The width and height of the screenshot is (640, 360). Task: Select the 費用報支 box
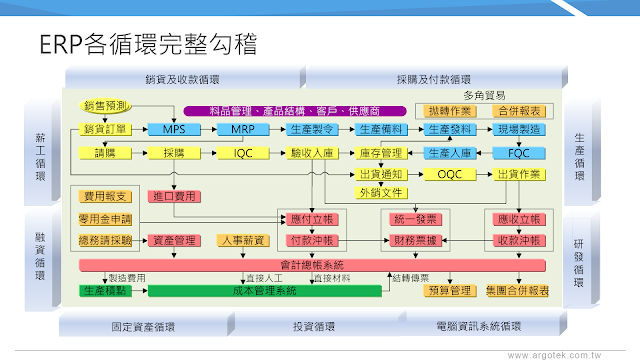click(105, 196)
